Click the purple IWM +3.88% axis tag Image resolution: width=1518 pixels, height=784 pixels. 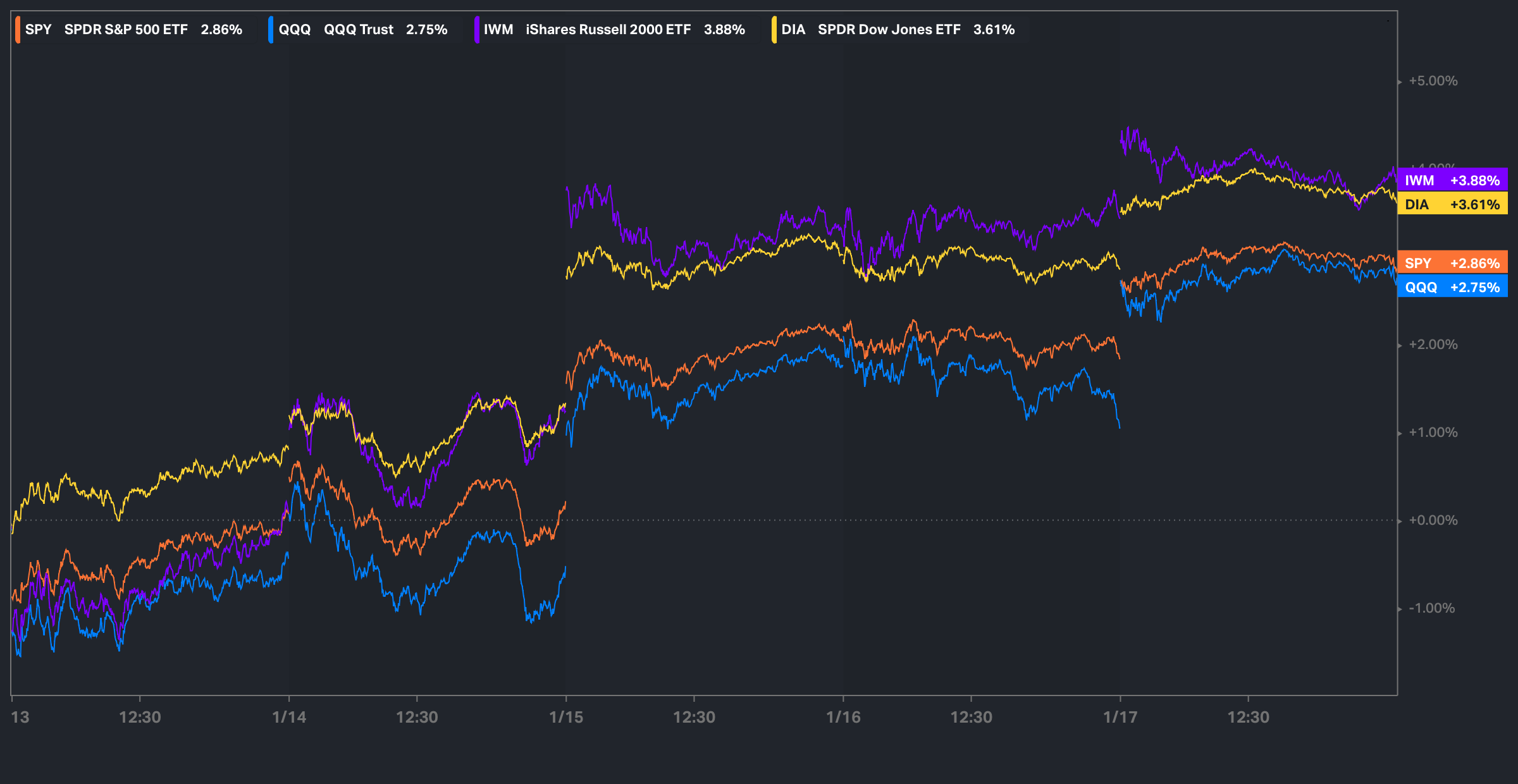coord(1452,180)
